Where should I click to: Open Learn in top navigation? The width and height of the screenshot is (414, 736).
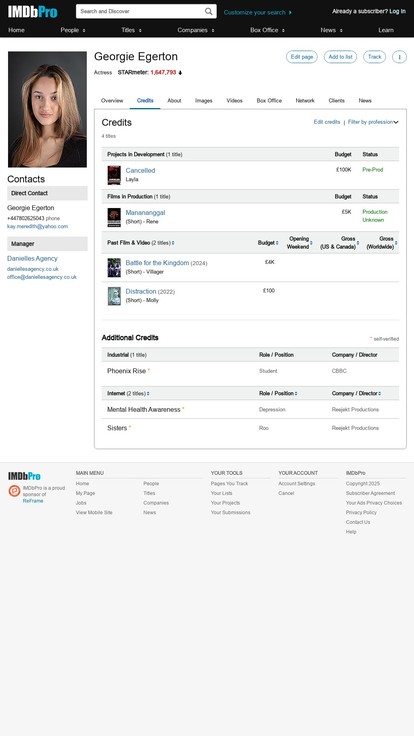tap(386, 30)
